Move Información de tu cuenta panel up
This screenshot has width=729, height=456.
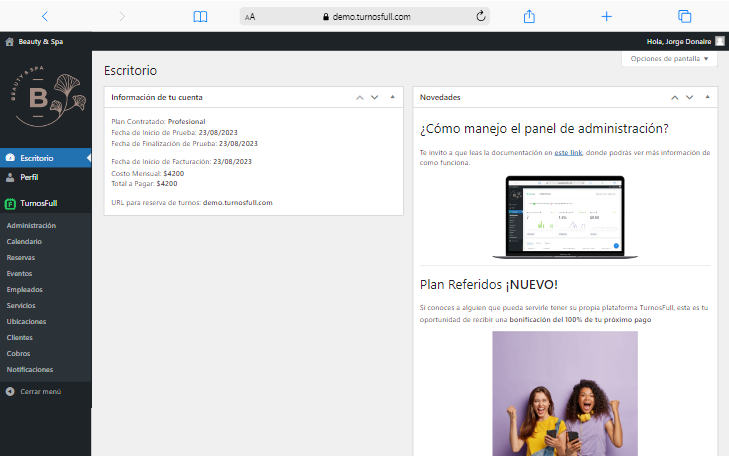[360, 97]
